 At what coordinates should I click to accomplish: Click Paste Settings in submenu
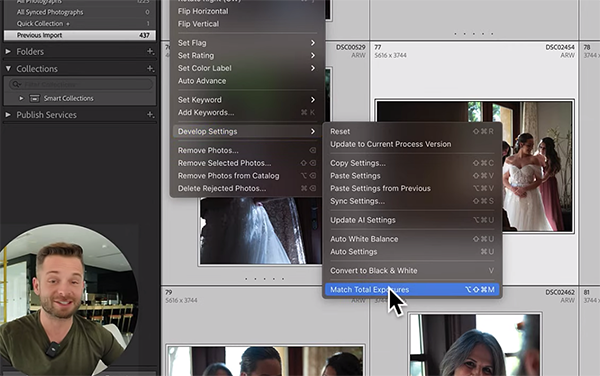[x=412, y=176]
